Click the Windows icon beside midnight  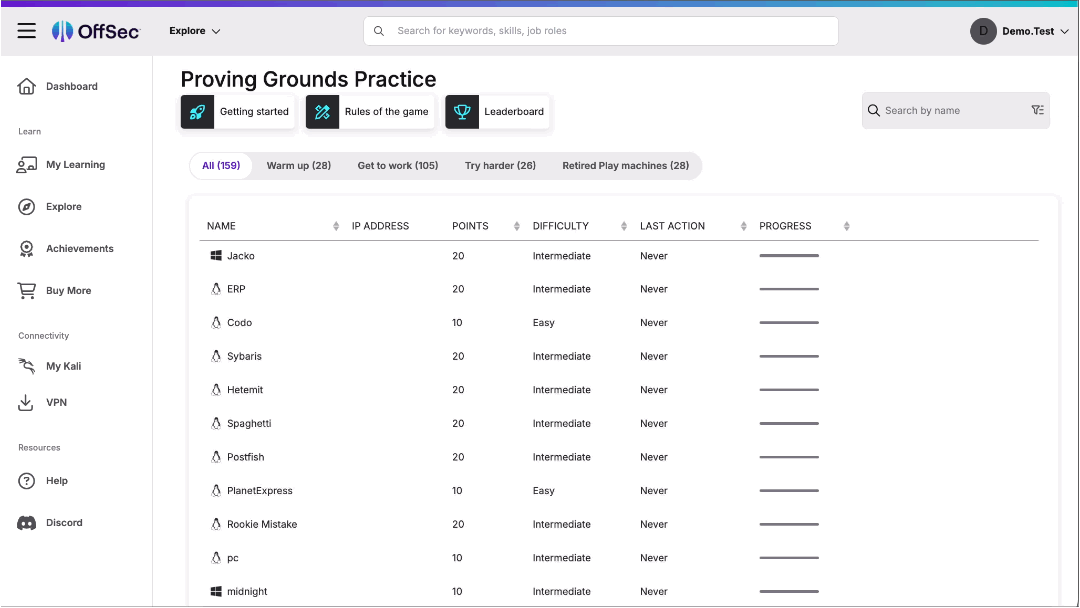tap(216, 591)
